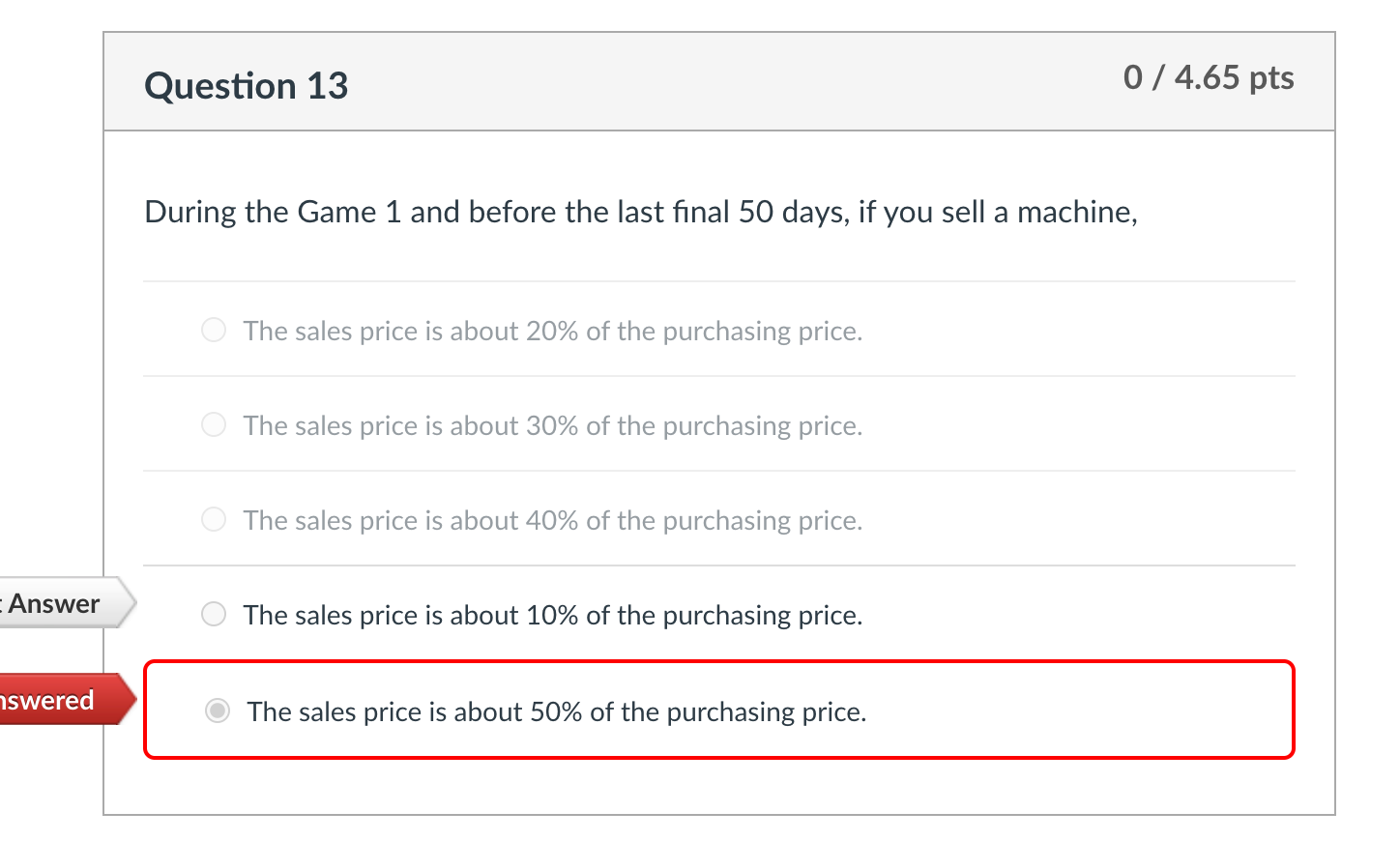Click the answer text saying 30% of purchasing price
Viewport: 1400px width, 841px height.
[x=553, y=425]
